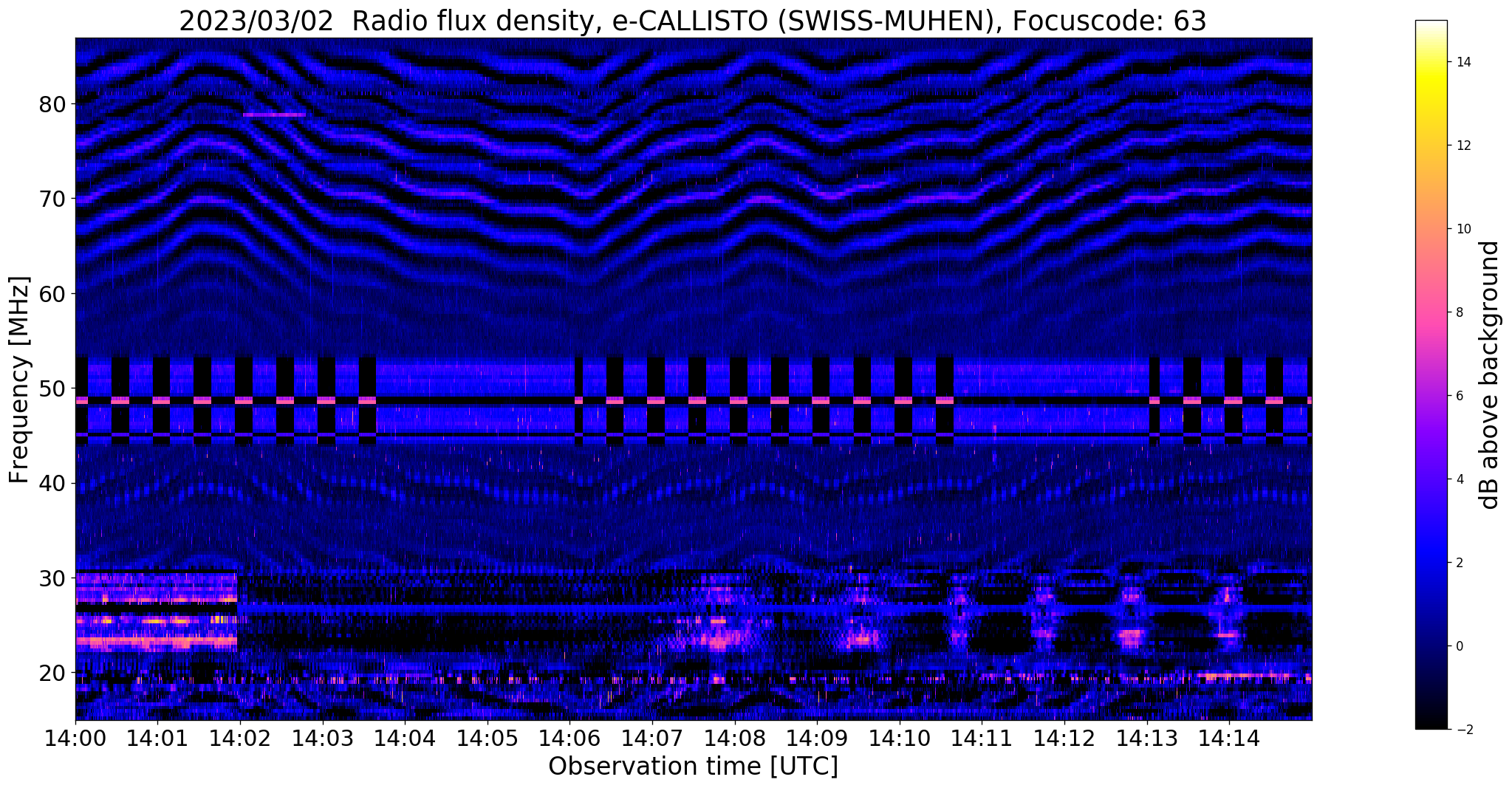Click the 14:09 time tick label

click(x=818, y=737)
